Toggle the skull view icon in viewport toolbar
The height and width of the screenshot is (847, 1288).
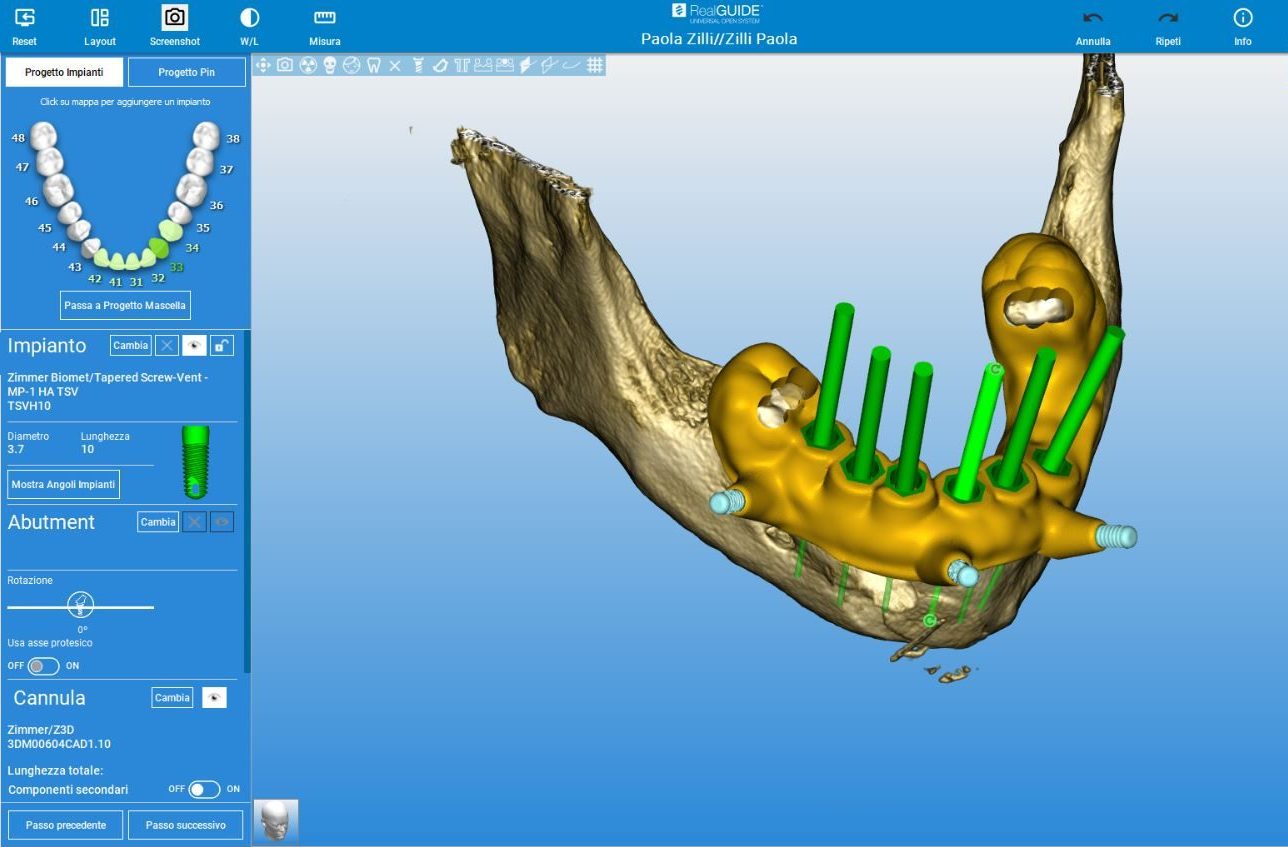(x=329, y=65)
